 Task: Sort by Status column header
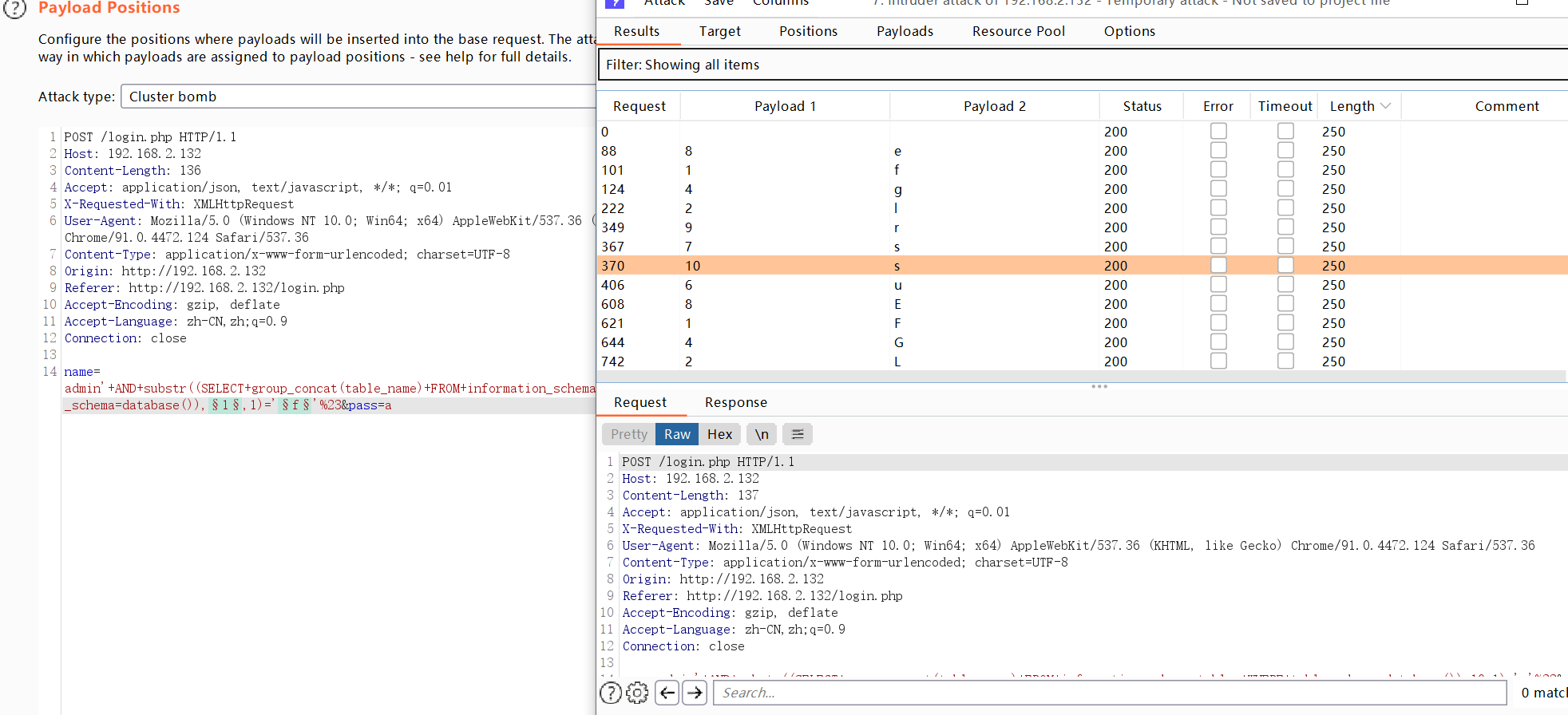[1142, 106]
